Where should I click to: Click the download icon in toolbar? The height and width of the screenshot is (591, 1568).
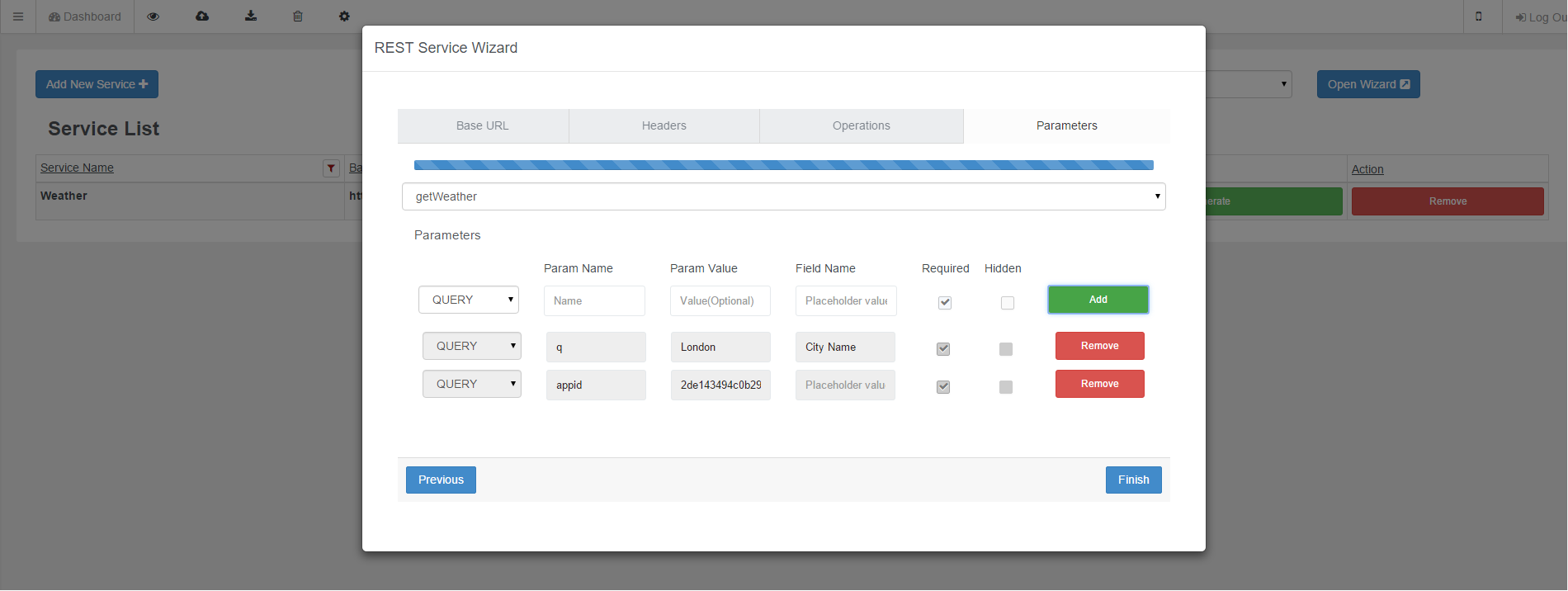251,17
